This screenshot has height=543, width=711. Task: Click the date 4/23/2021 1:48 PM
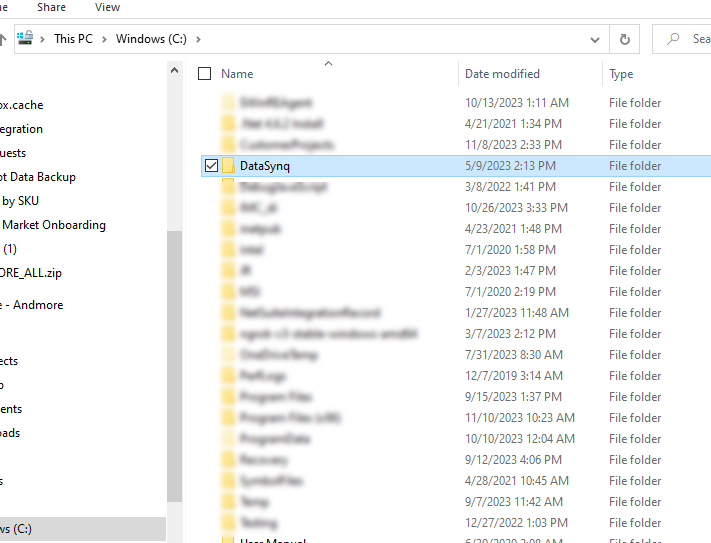513,229
